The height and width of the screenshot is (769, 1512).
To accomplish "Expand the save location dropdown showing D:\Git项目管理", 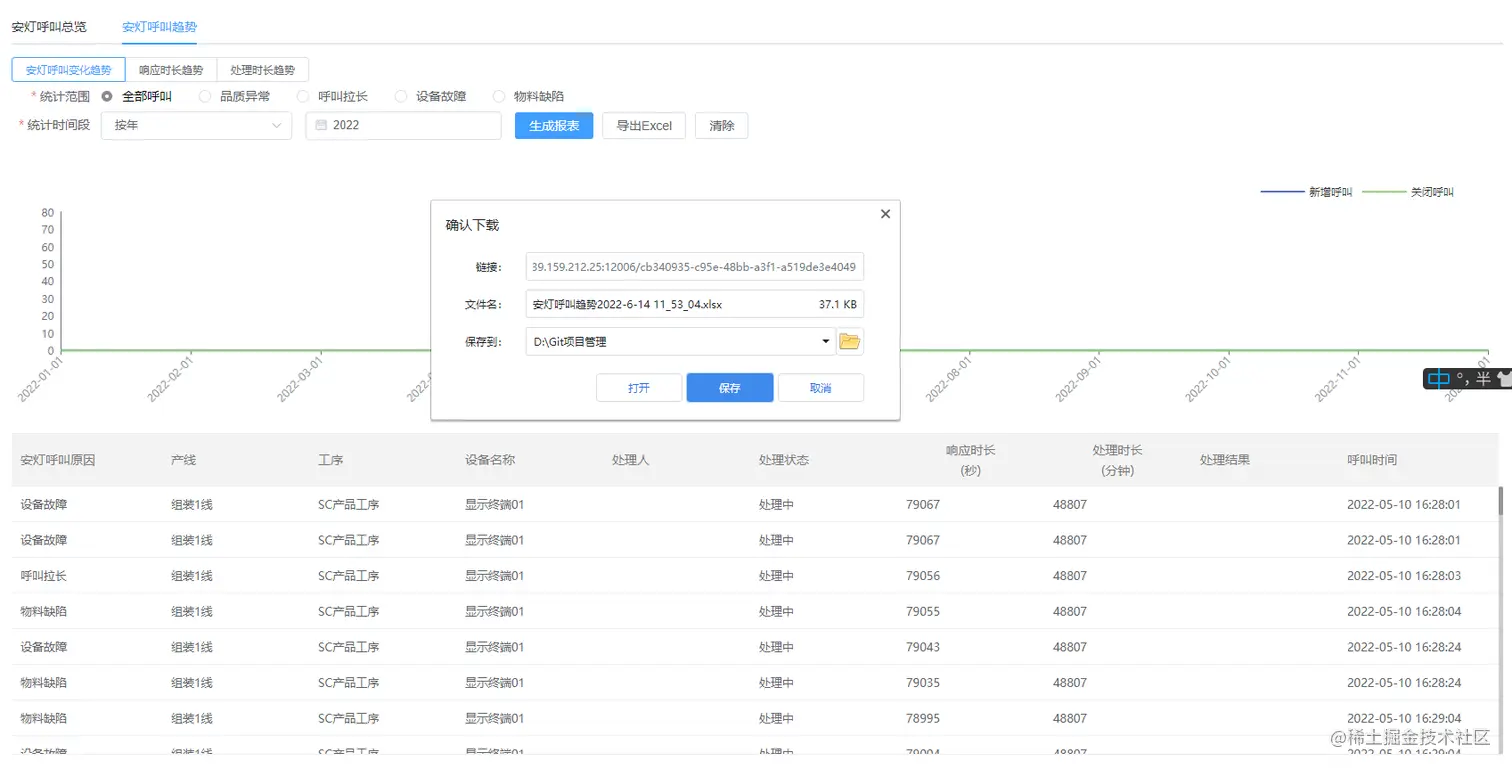I will pos(825,341).
